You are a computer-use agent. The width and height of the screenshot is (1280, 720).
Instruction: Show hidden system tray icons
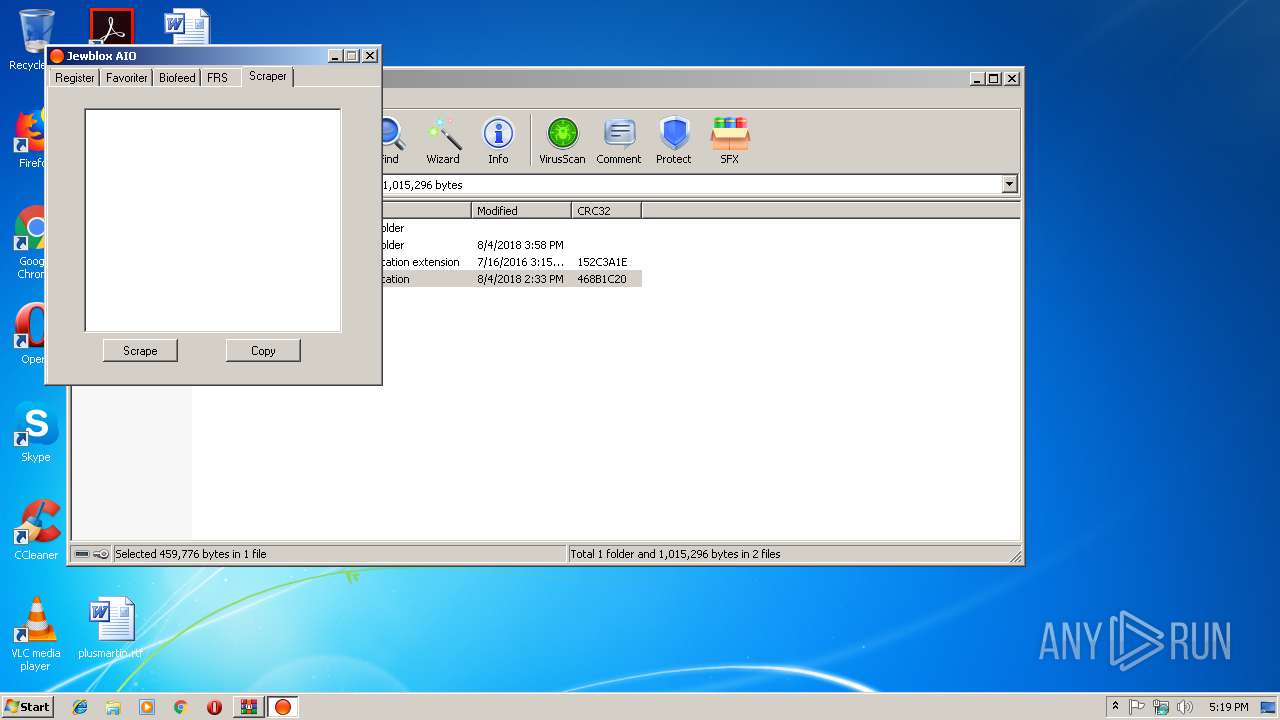point(1115,707)
